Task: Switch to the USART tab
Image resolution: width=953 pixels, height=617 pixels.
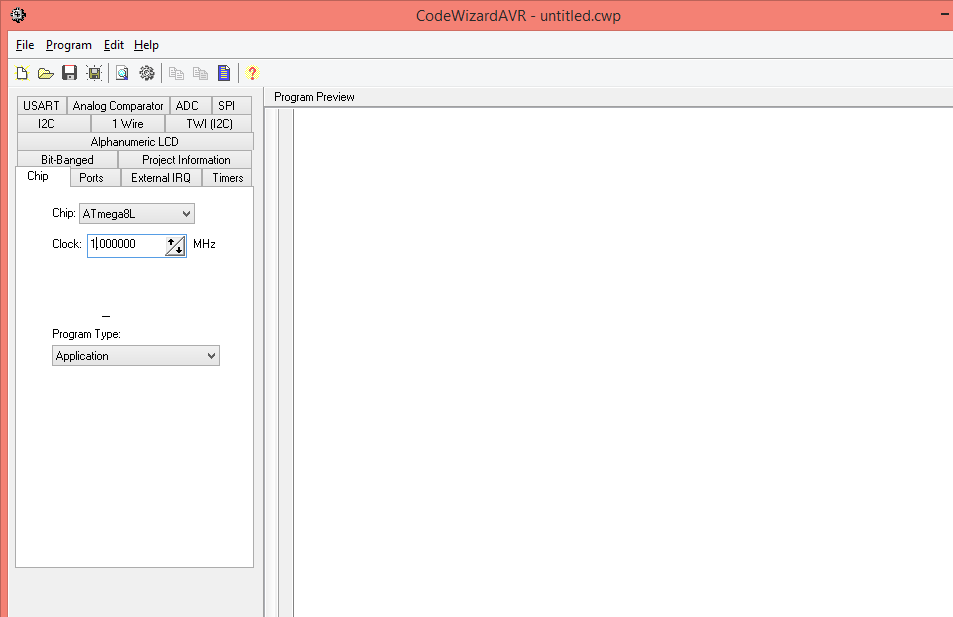Action: tap(41, 106)
